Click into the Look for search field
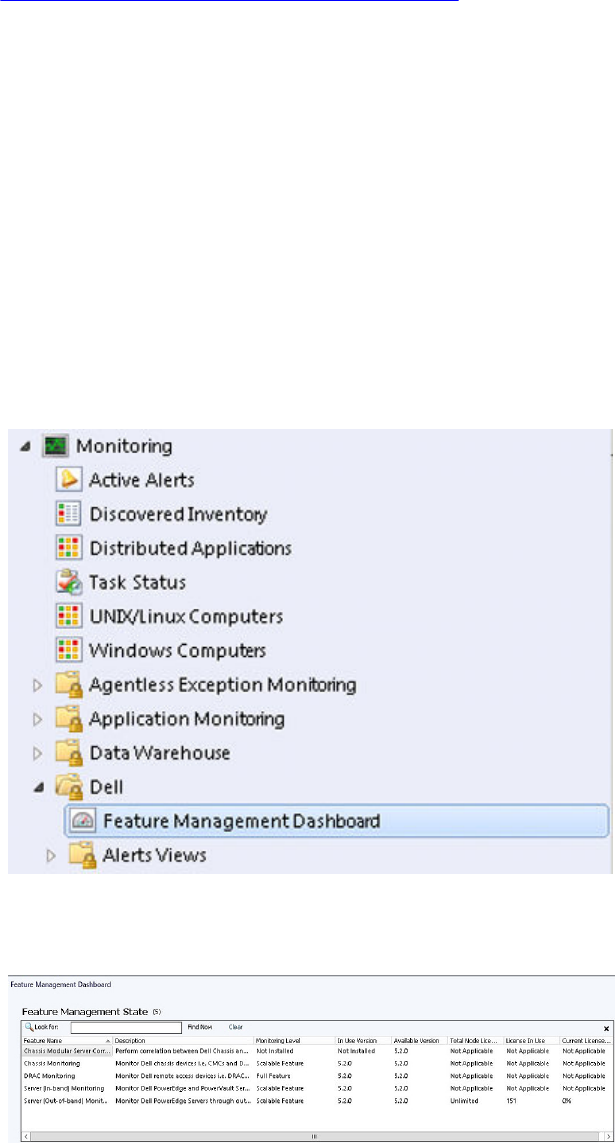The height and width of the screenshot is (1143, 615). point(126,1028)
